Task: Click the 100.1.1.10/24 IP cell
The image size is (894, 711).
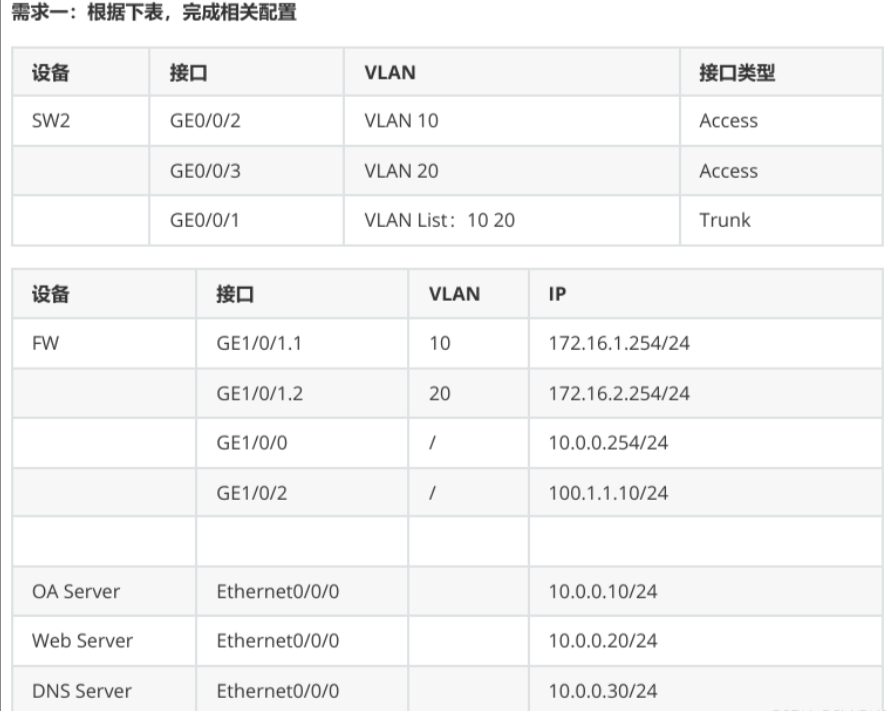Action: pos(706,493)
